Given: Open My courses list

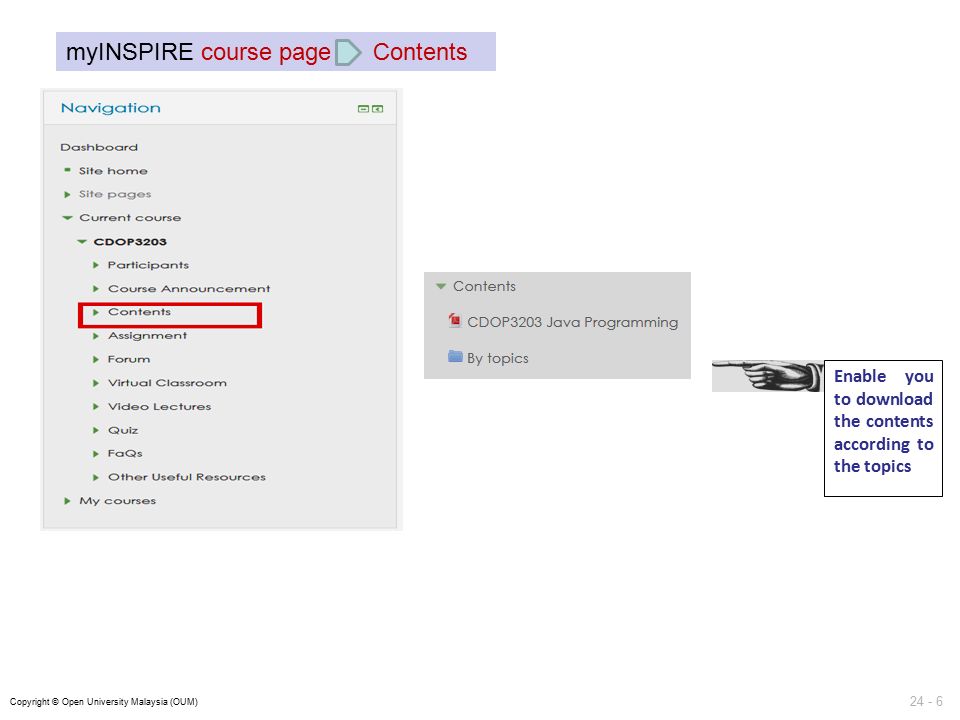Looking at the screenshot, I should (118, 501).
